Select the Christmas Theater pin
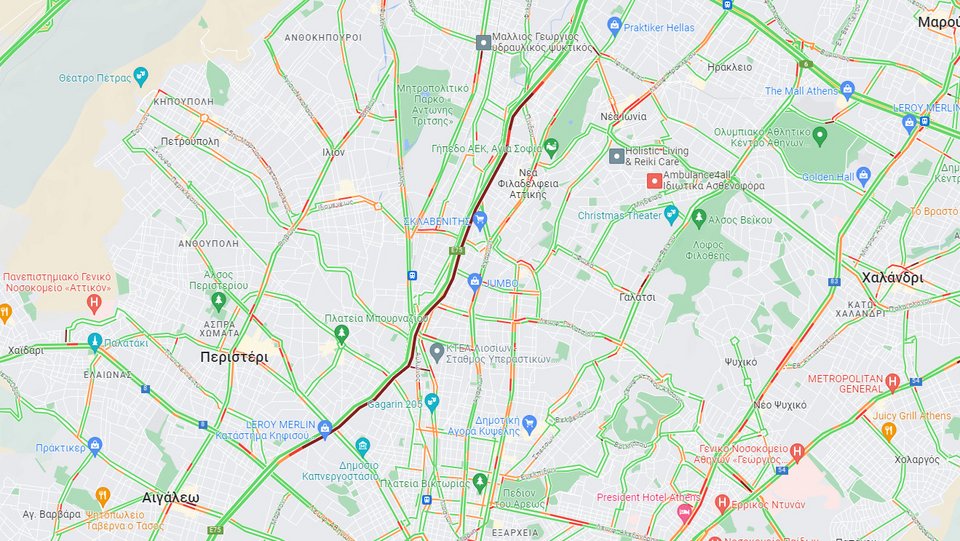 pos(672,215)
